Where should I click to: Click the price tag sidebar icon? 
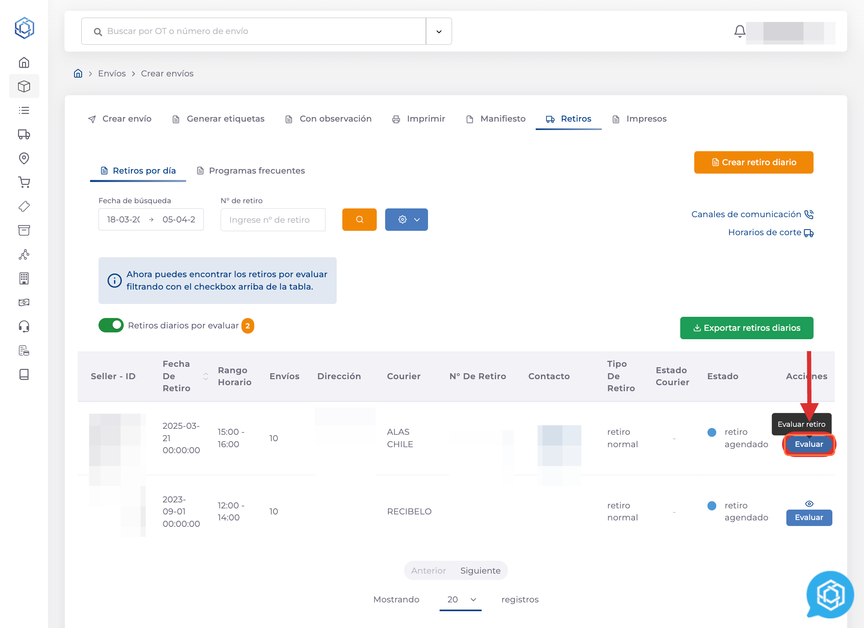tap(24, 207)
